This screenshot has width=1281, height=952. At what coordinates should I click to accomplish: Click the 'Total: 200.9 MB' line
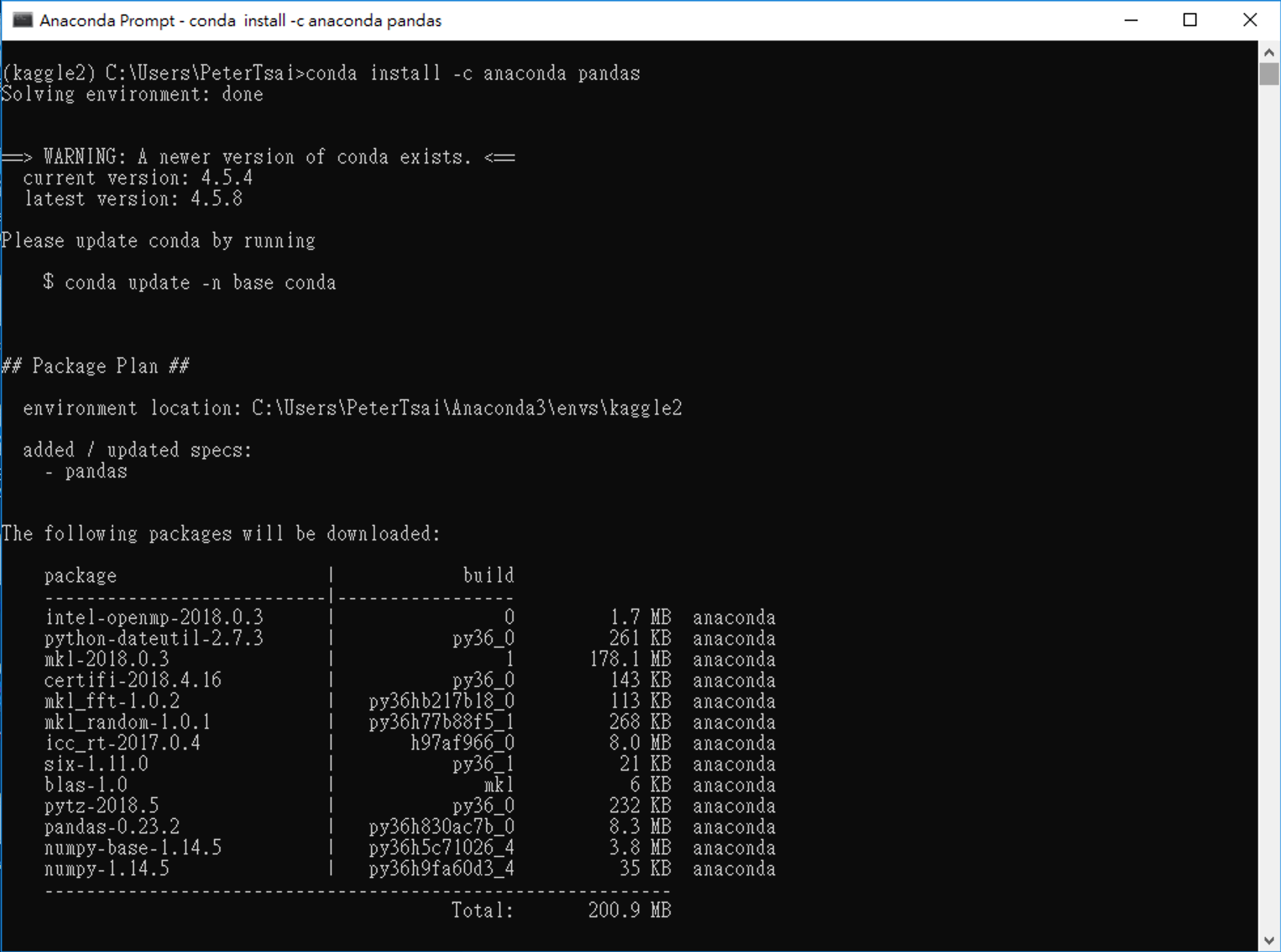tap(561, 911)
